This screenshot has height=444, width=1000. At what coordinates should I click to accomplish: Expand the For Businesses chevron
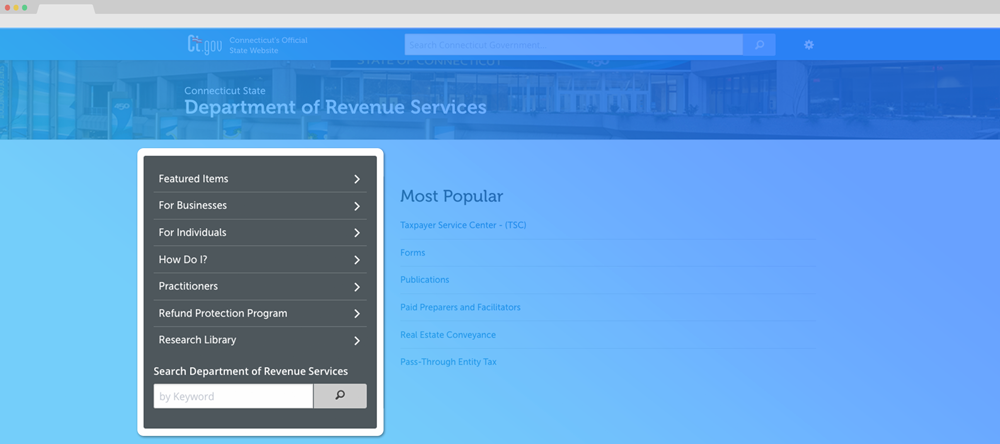tap(357, 206)
